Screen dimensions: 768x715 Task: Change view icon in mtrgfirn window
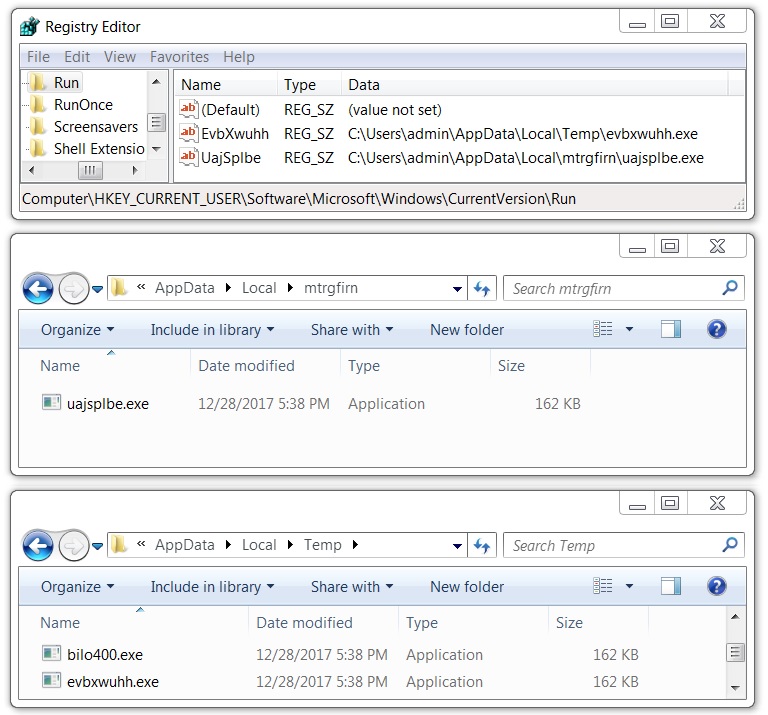coord(602,329)
